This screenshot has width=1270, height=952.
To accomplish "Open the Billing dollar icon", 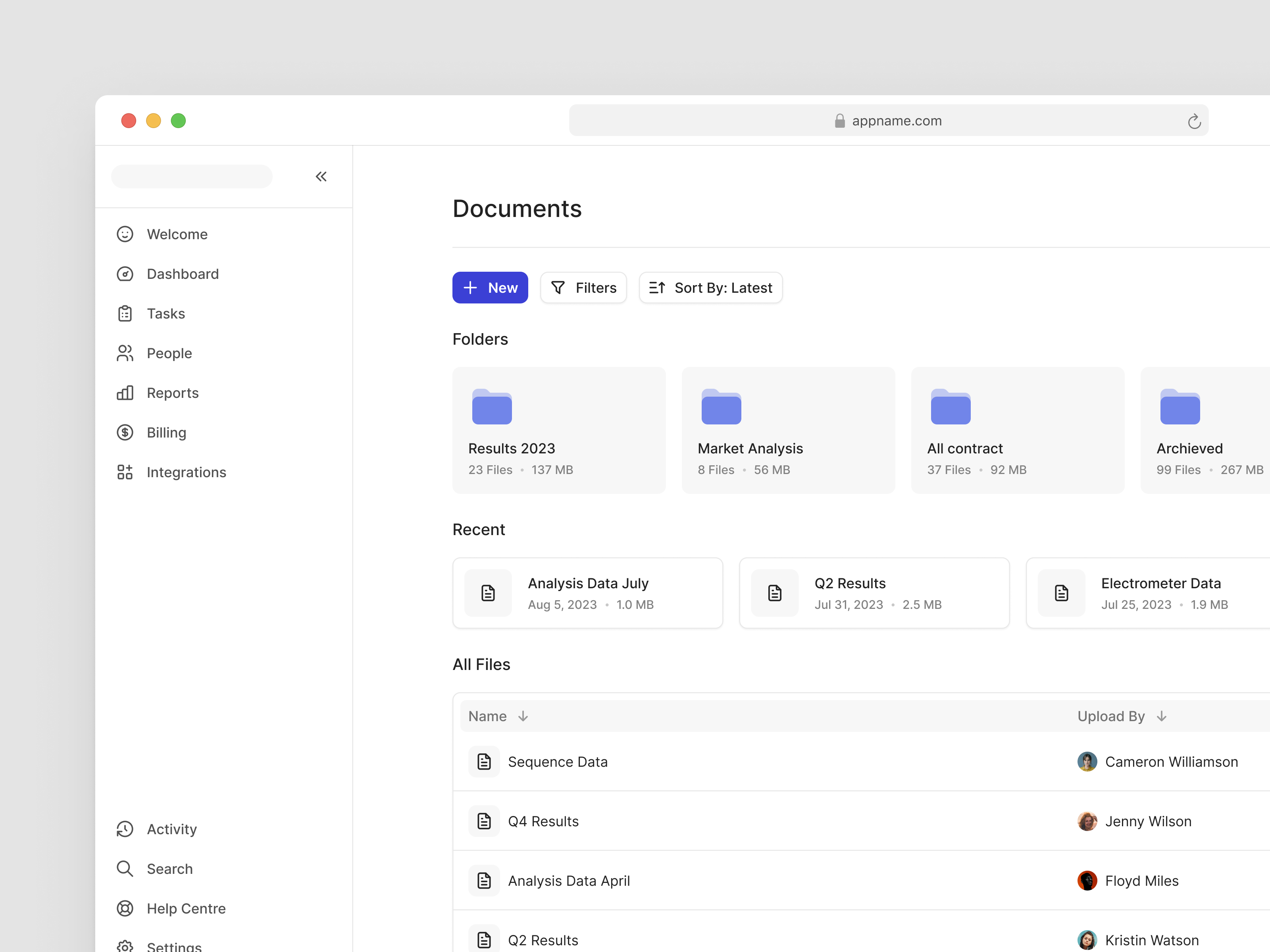I will point(125,432).
